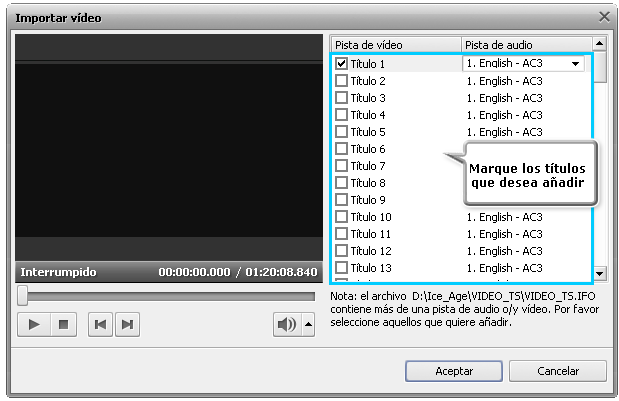Check the Título 2 checkbox
Screen dimensions: 619x401
pos(341,81)
